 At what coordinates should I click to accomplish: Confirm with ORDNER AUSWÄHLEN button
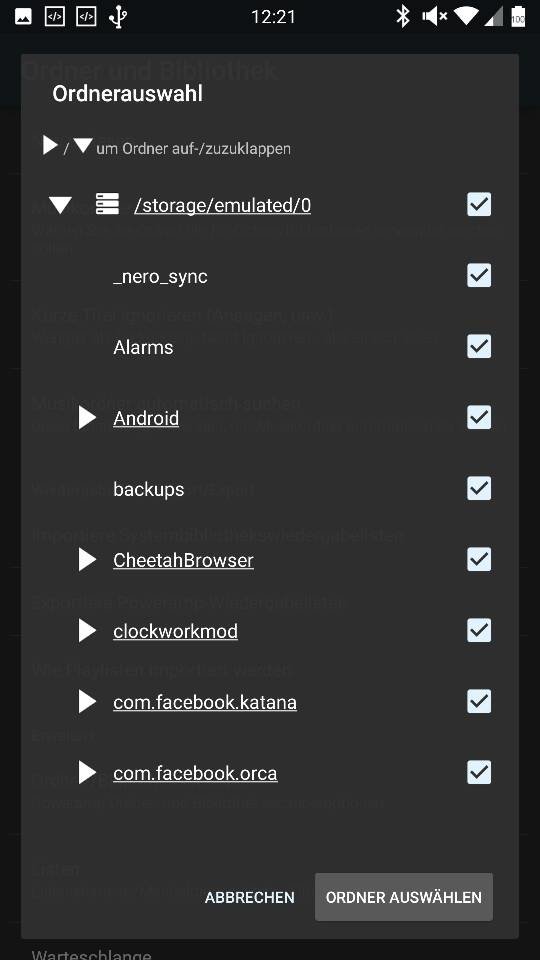coord(404,897)
